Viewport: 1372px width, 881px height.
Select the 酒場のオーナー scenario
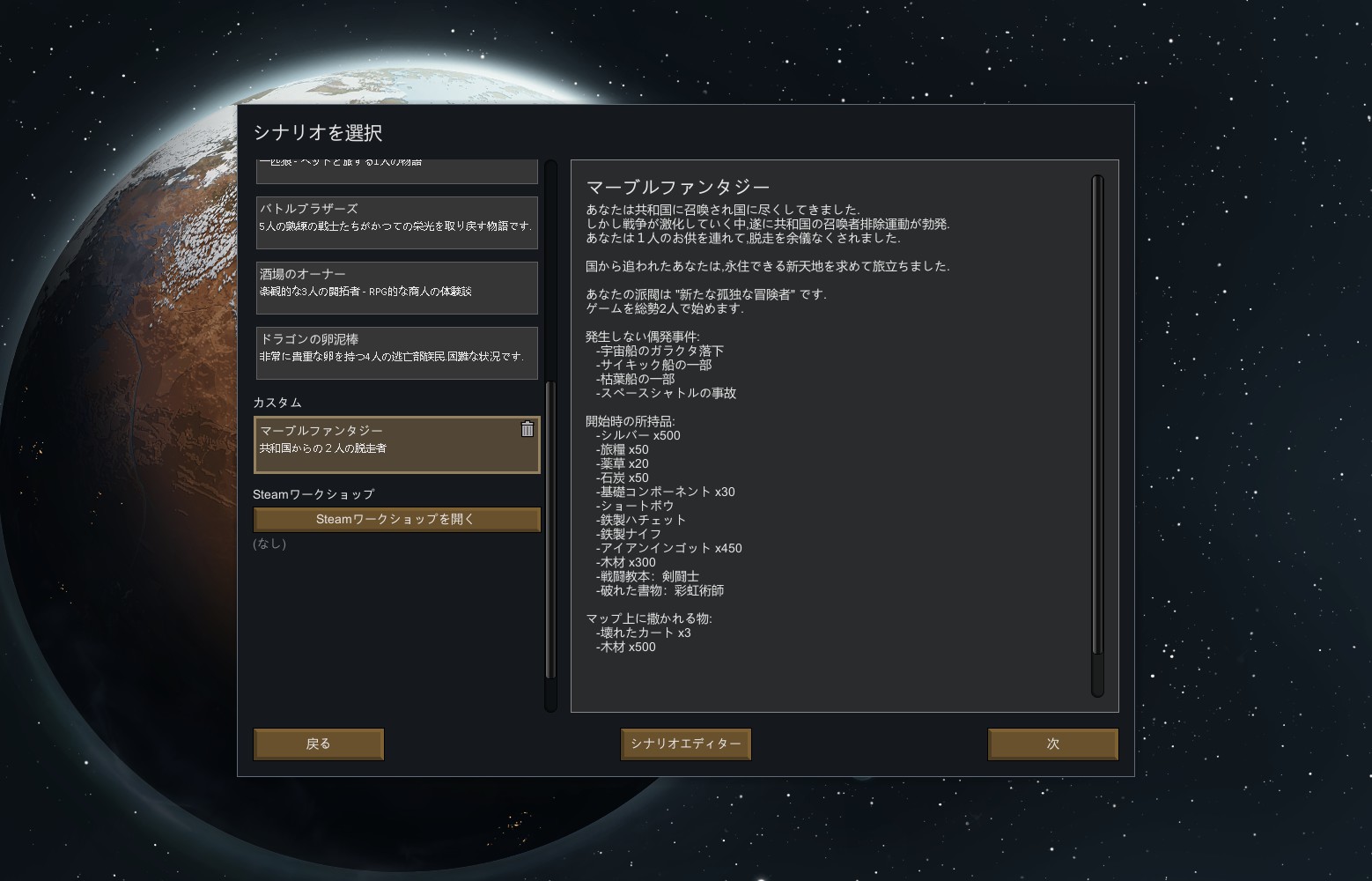(x=397, y=288)
